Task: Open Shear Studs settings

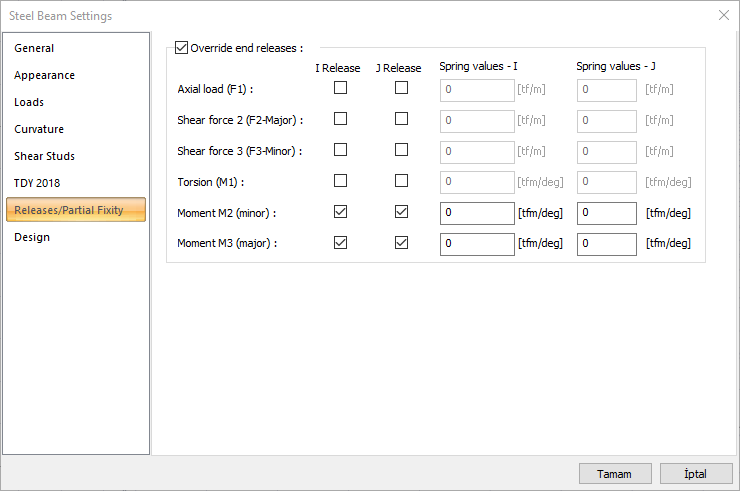Action: (44, 156)
